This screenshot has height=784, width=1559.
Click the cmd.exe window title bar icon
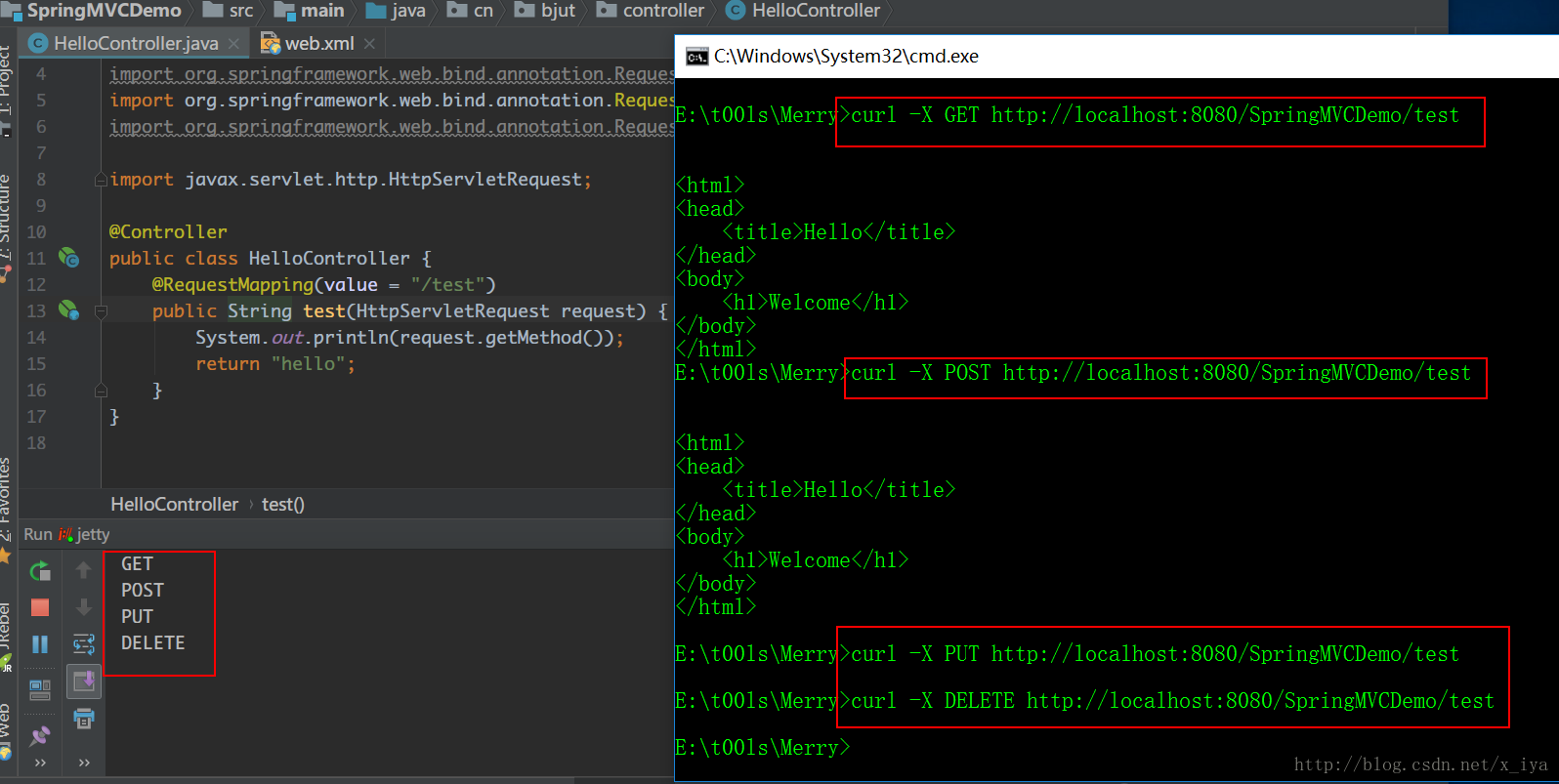696,57
